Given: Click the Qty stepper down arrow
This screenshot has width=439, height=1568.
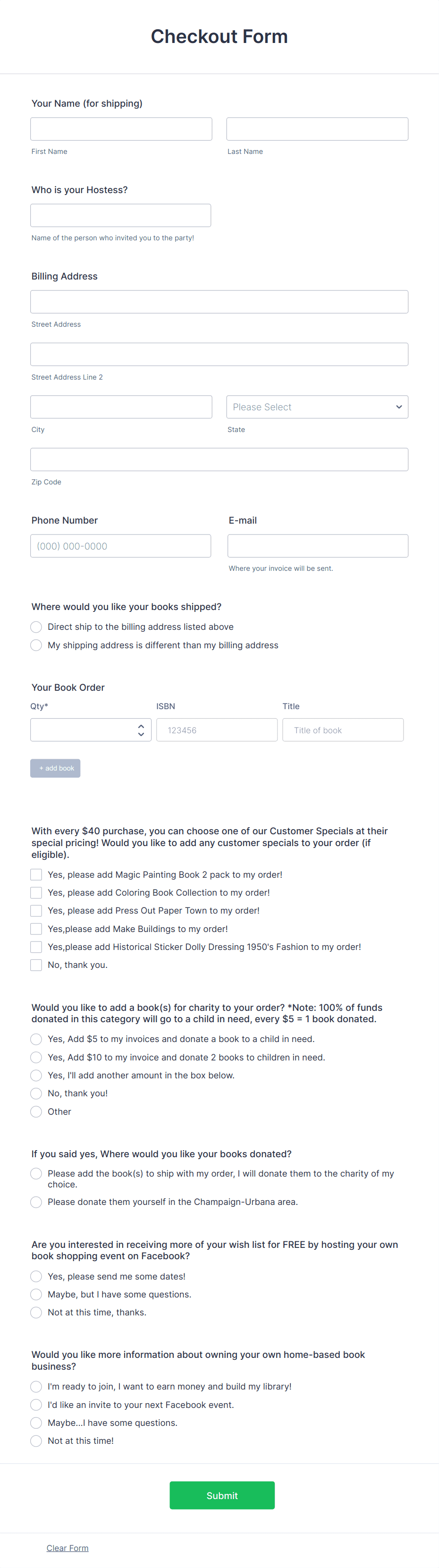Looking at the screenshot, I should point(141,733).
